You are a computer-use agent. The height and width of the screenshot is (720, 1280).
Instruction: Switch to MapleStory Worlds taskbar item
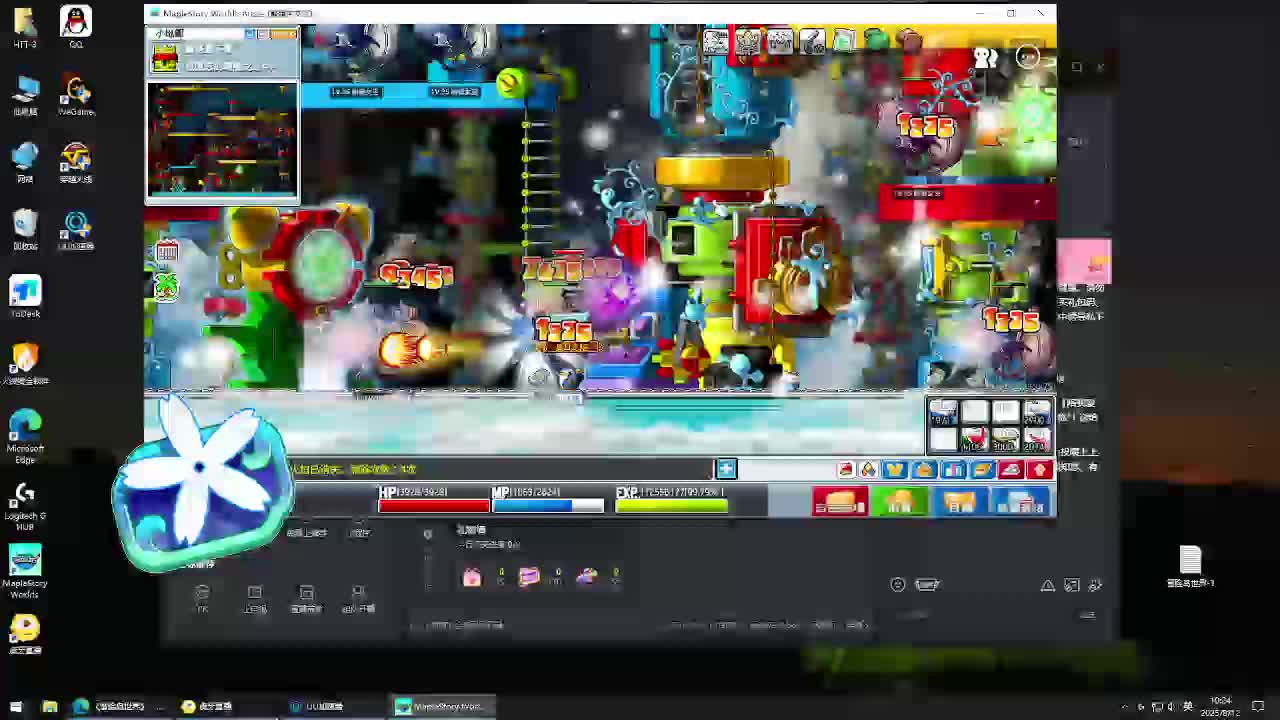[440, 706]
